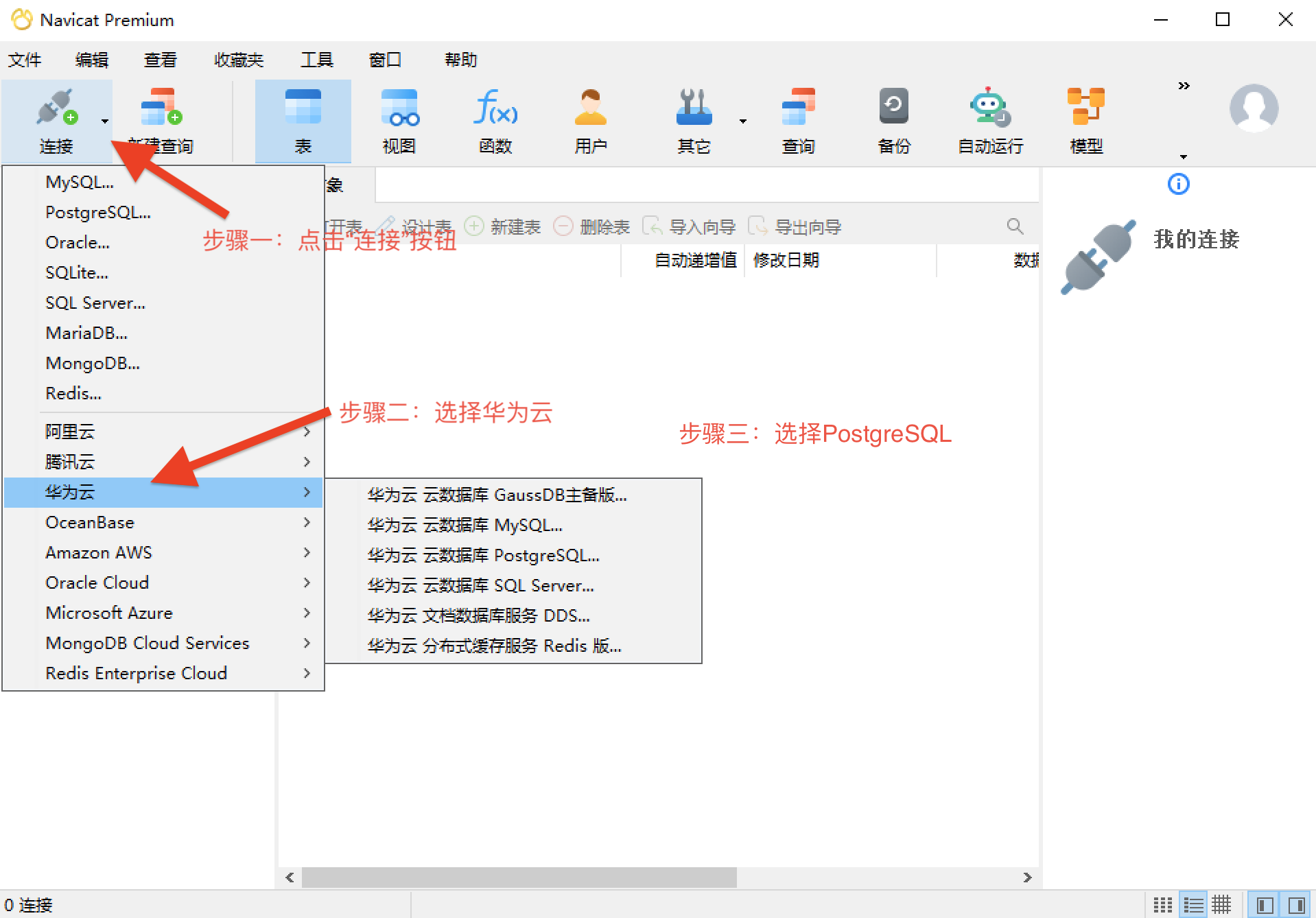This screenshot has width=1316, height=918.
Task: Click the user profile avatar icon
Action: pos(1254,108)
